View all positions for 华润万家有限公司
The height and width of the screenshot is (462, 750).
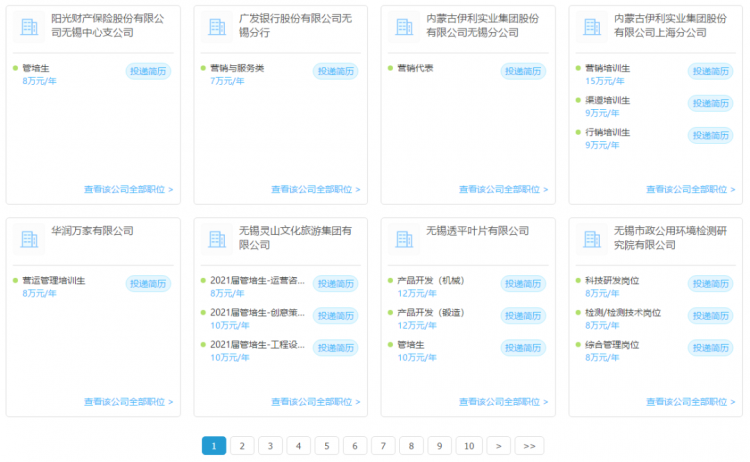(x=128, y=402)
